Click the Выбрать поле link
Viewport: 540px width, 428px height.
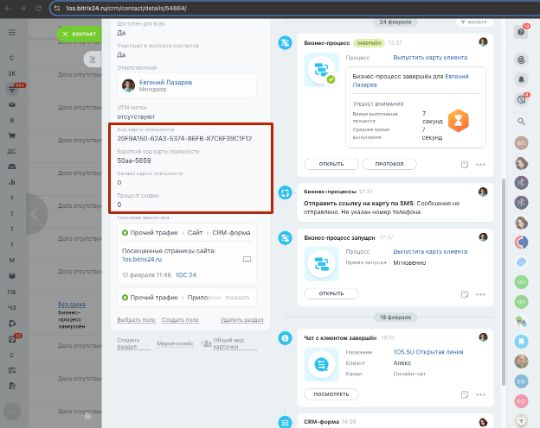click(x=136, y=320)
